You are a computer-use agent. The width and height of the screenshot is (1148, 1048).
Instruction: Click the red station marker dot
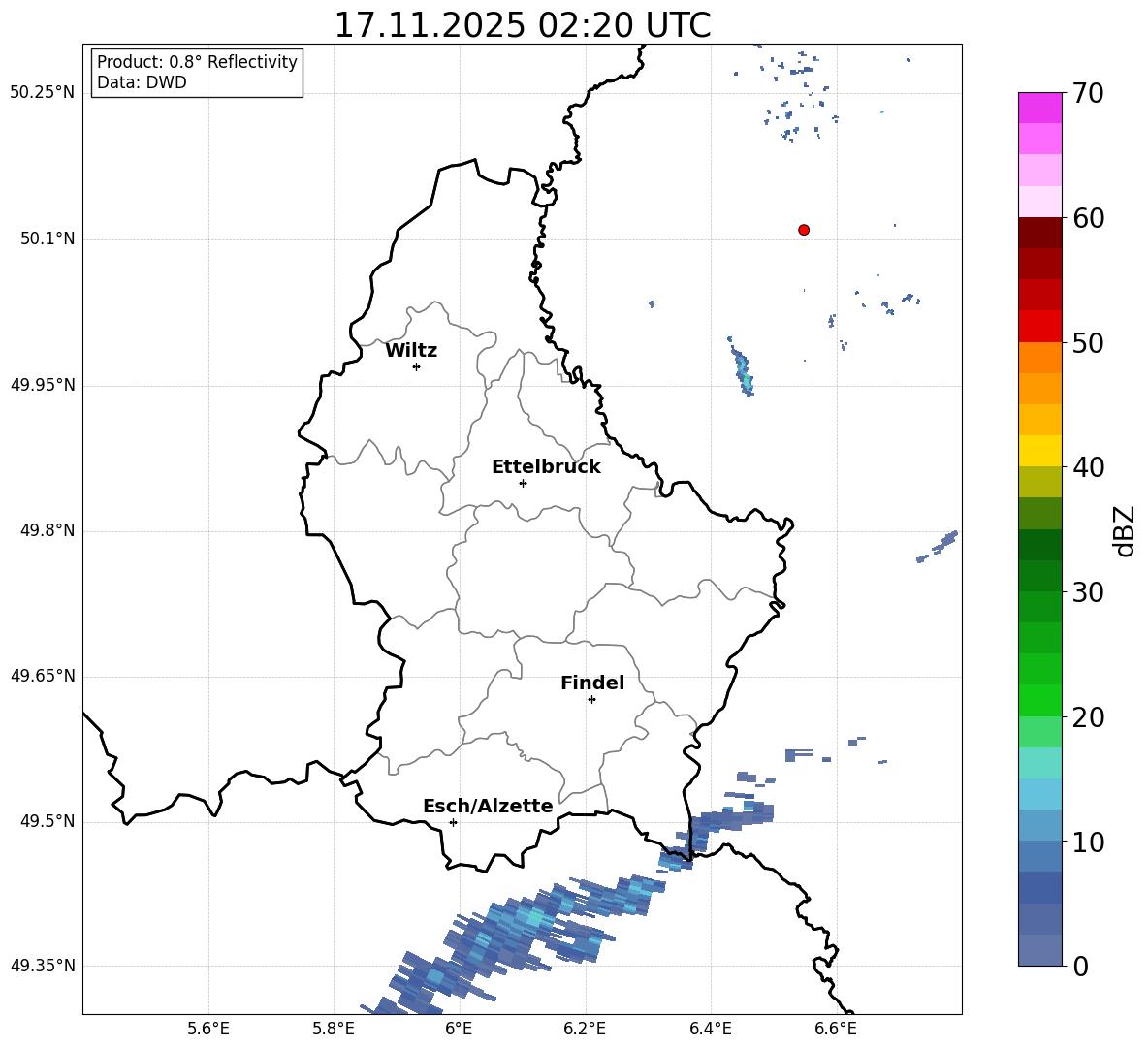[804, 230]
